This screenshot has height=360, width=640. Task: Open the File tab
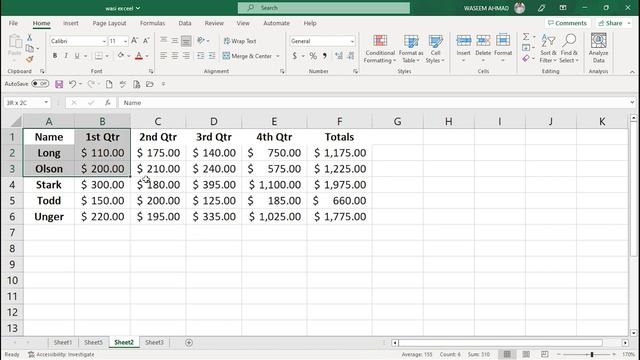click(13, 23)
